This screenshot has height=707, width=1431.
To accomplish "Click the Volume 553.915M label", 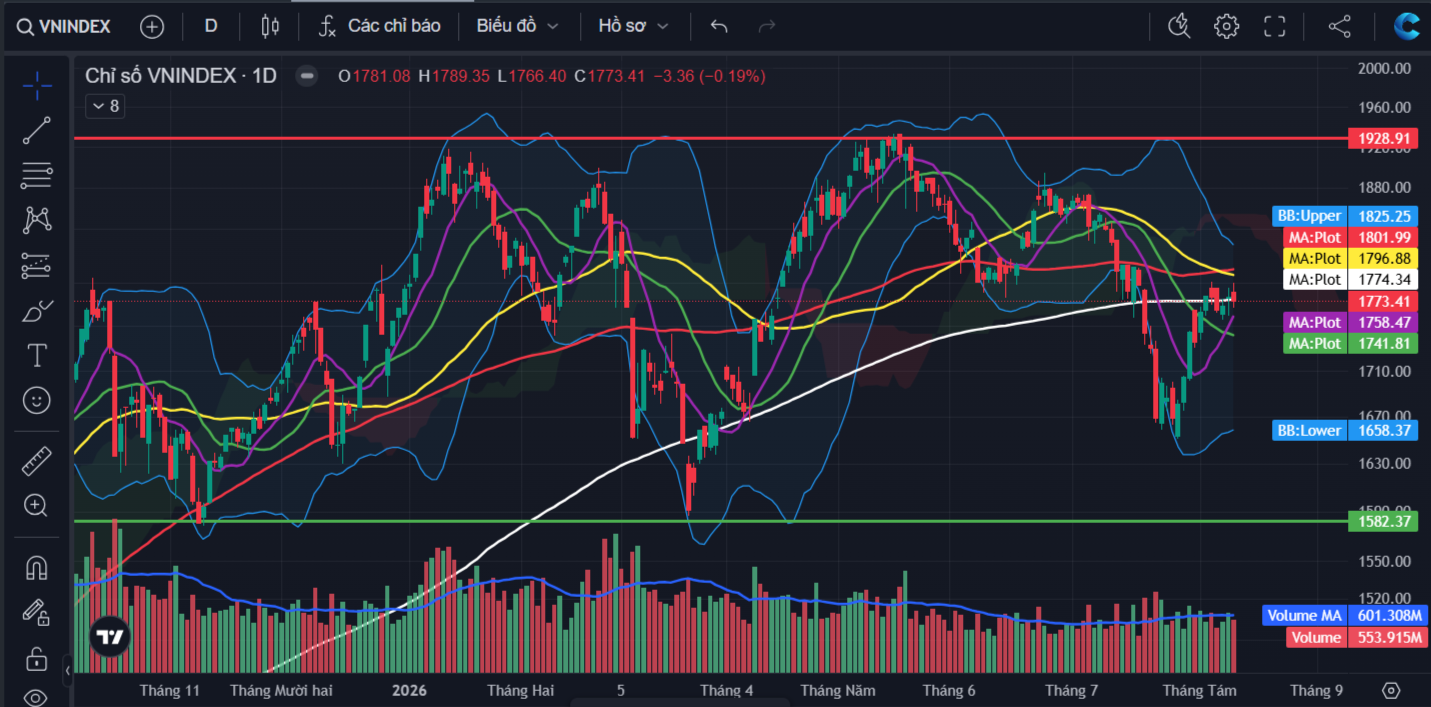I will pos(1357,637).
